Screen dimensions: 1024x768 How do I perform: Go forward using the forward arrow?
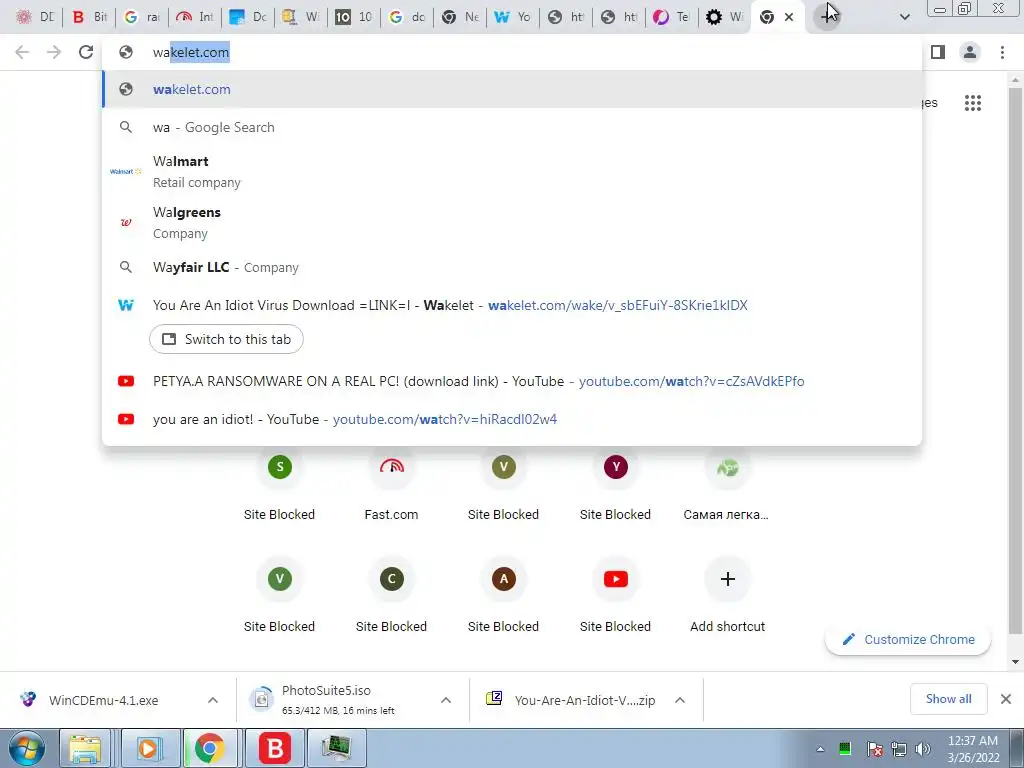click(54, 52)
